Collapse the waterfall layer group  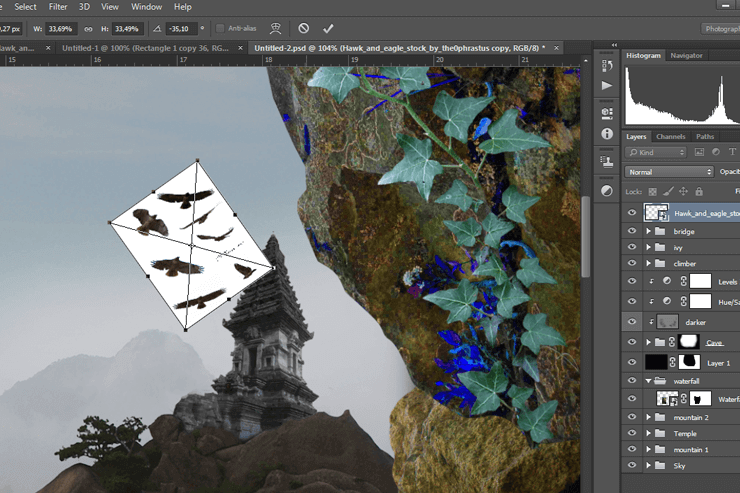pos(648,380)
